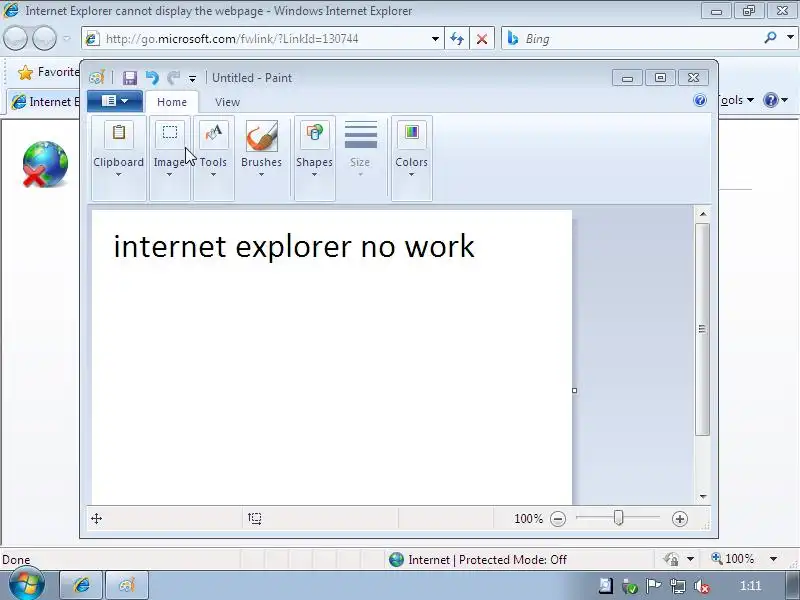Screen dimensions: 800x600
Task: Expand the Tools group in the ribbon
Action: [x=213, y=158]
